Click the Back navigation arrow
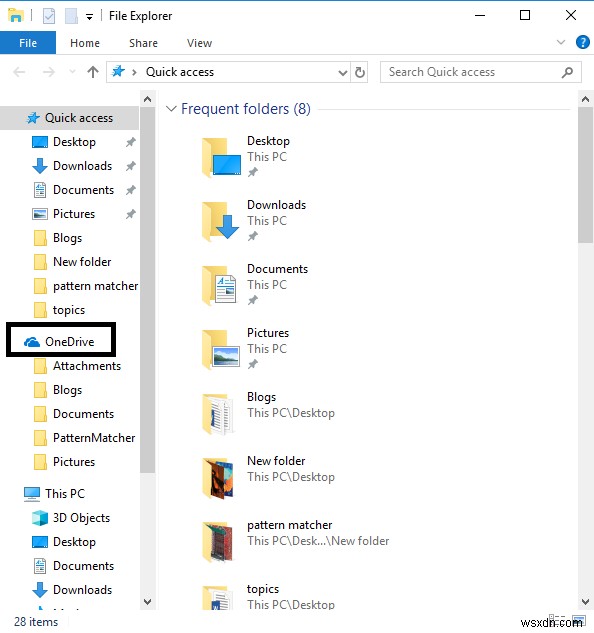The width and height of the screenshot is (594, 633). coord(19,72)
